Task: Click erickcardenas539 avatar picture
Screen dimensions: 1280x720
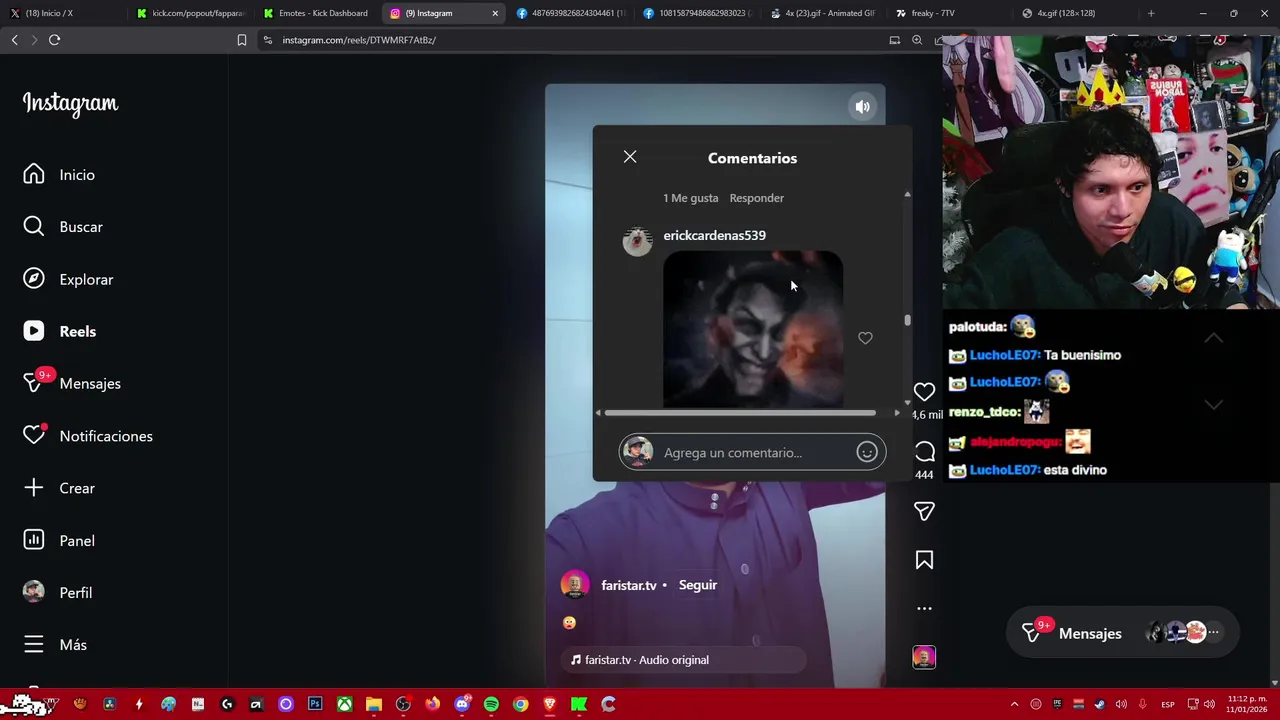Action: click(x=637, y=241)
